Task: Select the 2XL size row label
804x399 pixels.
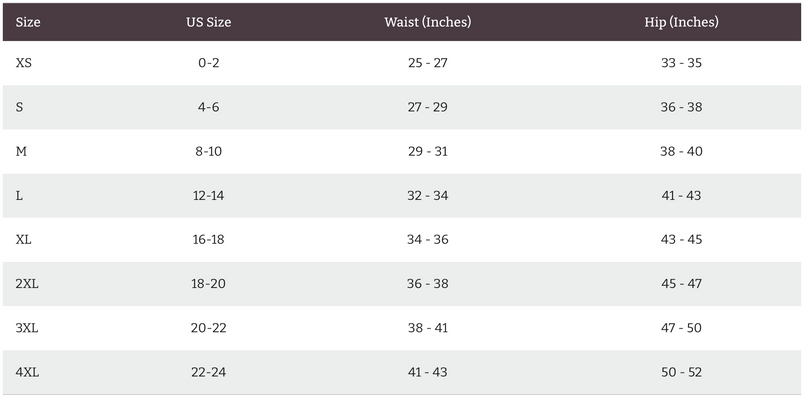Action: pyautogui.click(x=27, y=284)
